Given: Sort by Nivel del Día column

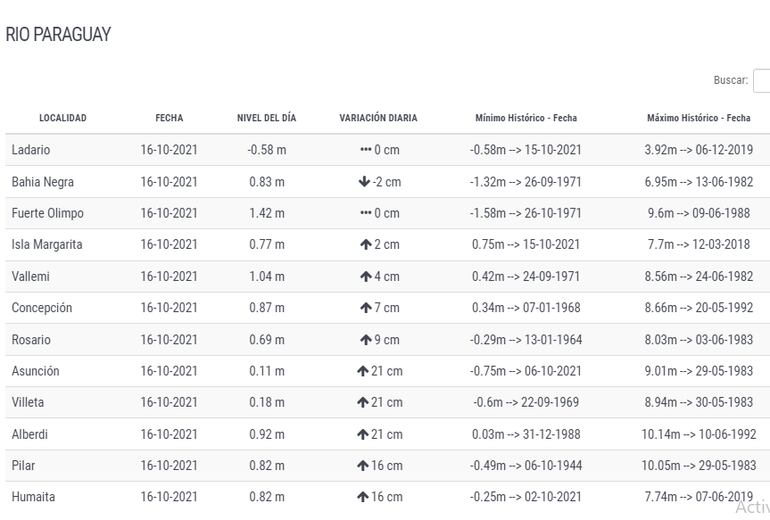Looking at the screenshot, I should point(266,118).
